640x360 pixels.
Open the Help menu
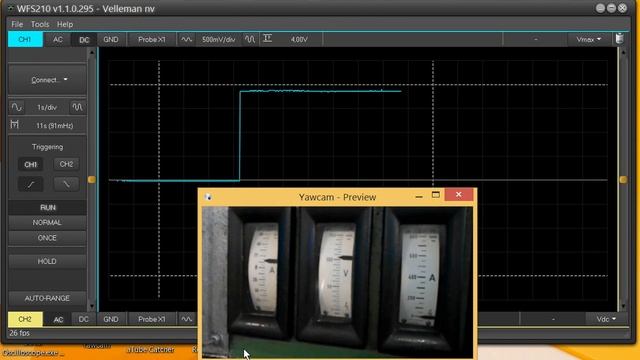click(x=64, y=24)
